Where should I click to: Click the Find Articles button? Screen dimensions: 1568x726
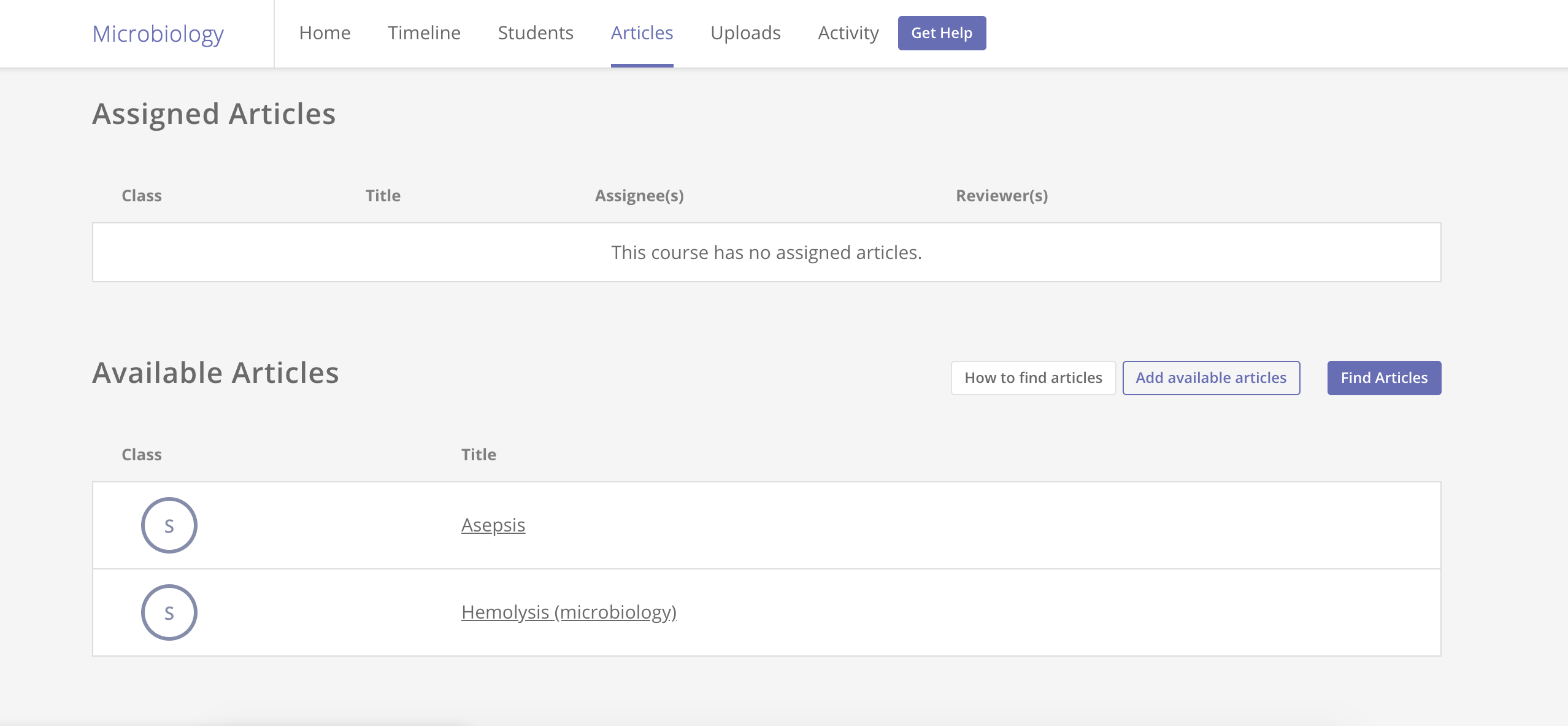click(1384, 378)
